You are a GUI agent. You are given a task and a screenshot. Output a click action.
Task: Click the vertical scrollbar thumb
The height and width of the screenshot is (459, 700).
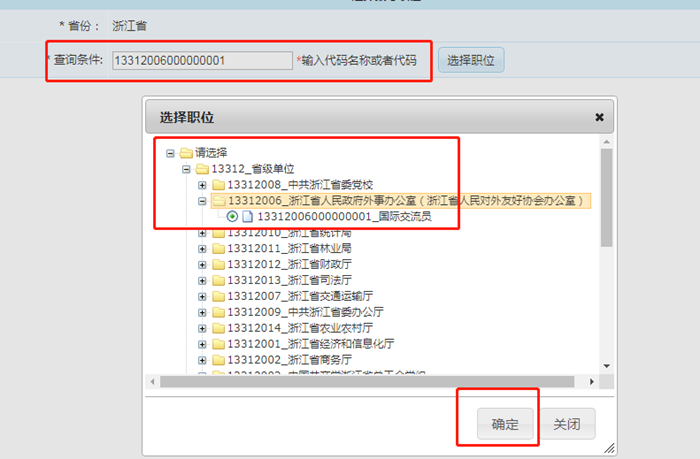[x=607, y=198]
